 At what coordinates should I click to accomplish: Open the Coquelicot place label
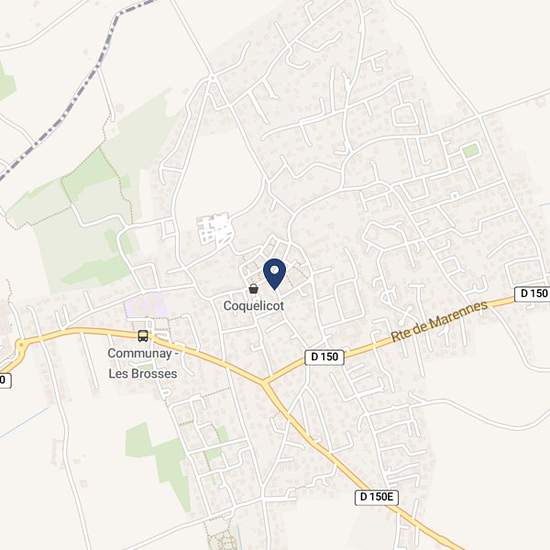click(x=254, y=306)
